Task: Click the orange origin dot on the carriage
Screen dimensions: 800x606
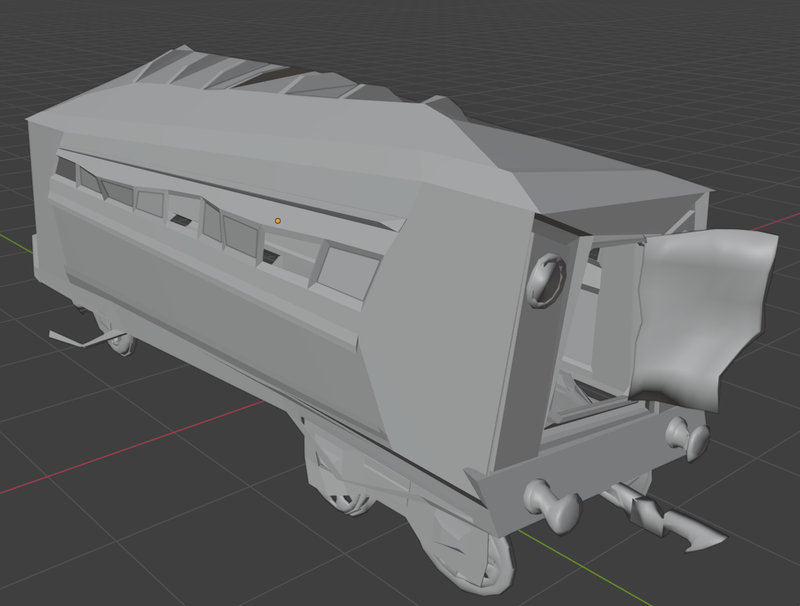Action: coord(278,219)
